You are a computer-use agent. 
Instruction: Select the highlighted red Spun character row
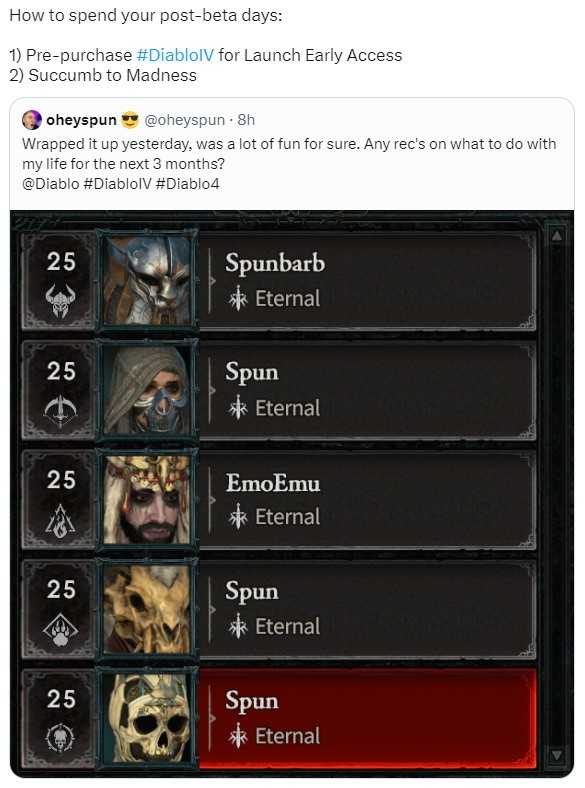tap(368, 719)
